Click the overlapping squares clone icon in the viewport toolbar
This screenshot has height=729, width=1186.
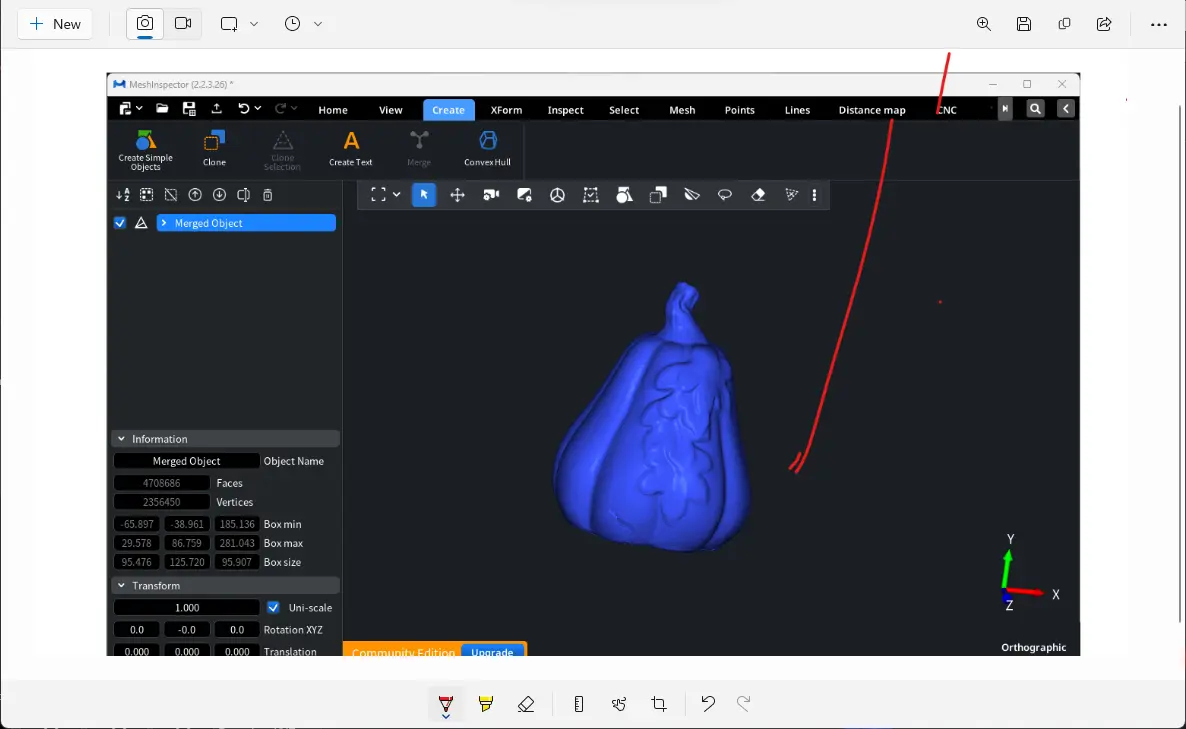(x=658, y=195)
